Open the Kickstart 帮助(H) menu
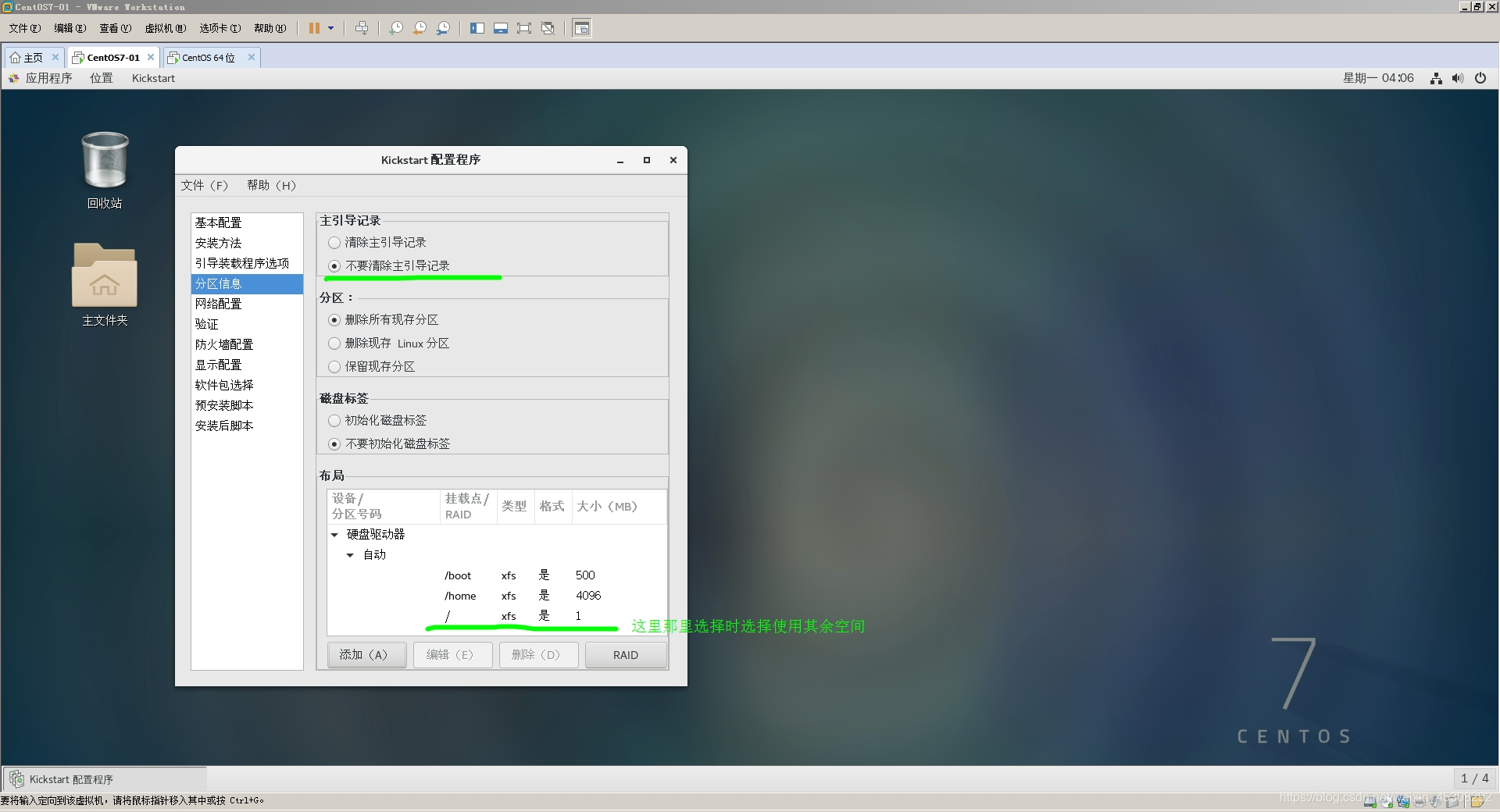 pos(271,185)
